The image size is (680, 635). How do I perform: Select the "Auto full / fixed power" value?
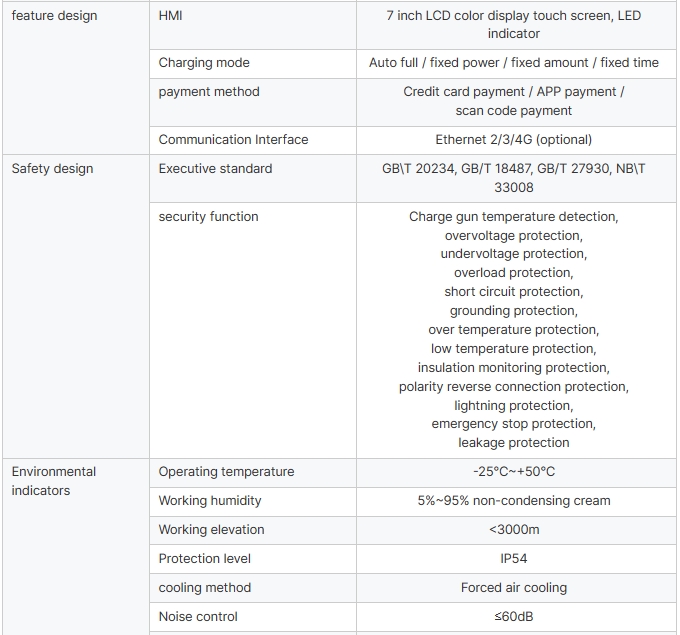click(x=513, y=63)
